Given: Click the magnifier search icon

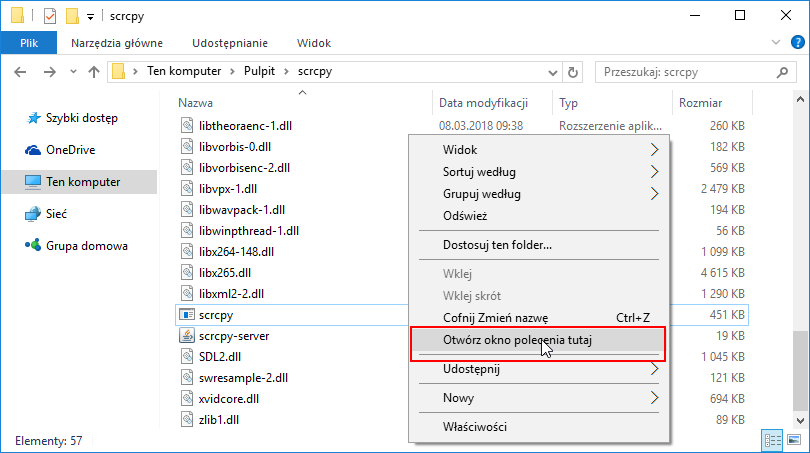Looking at the screenshot, I should (782, 72).
